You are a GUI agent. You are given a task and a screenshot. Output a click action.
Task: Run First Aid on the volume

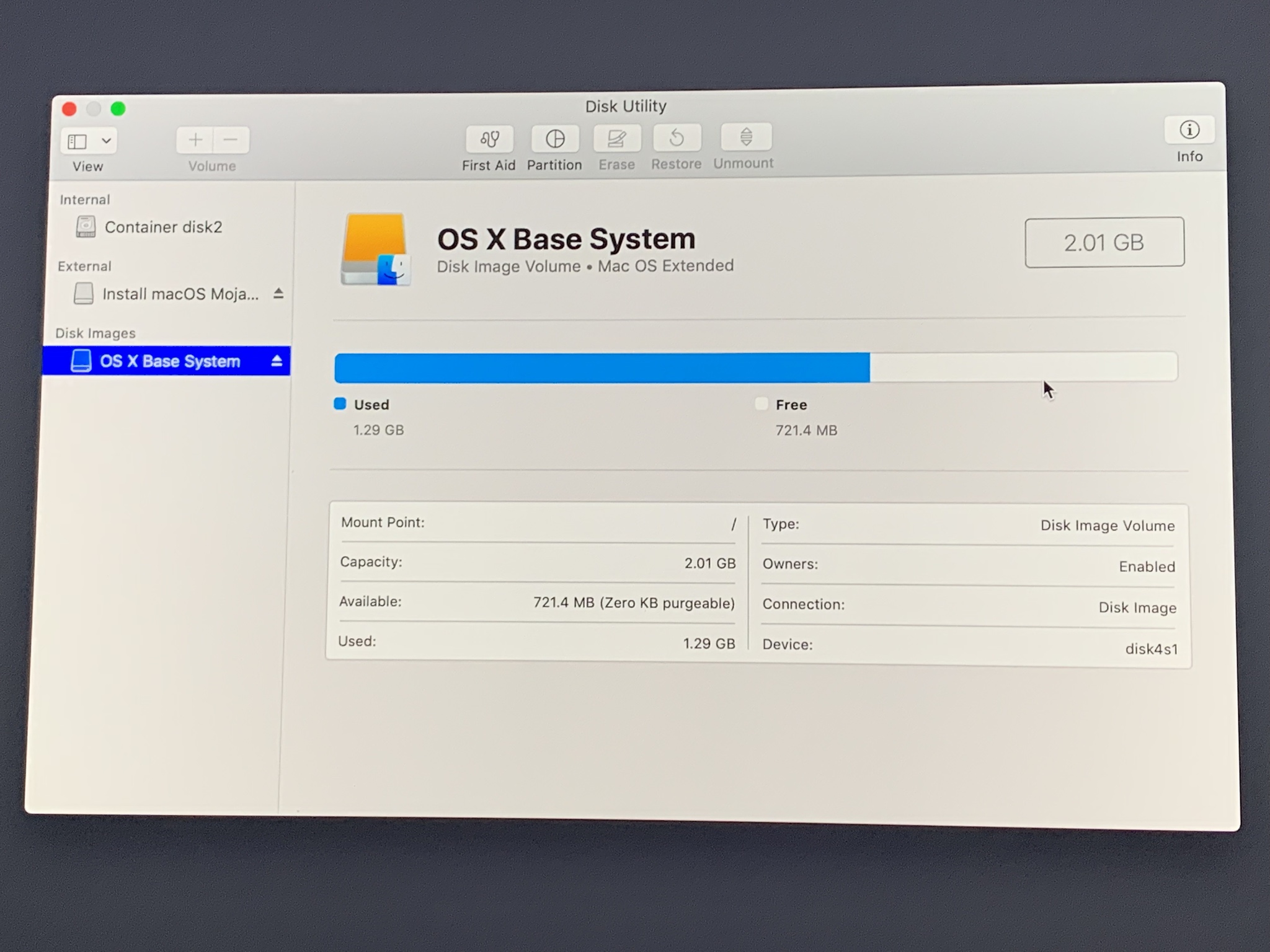coord(489,139)
